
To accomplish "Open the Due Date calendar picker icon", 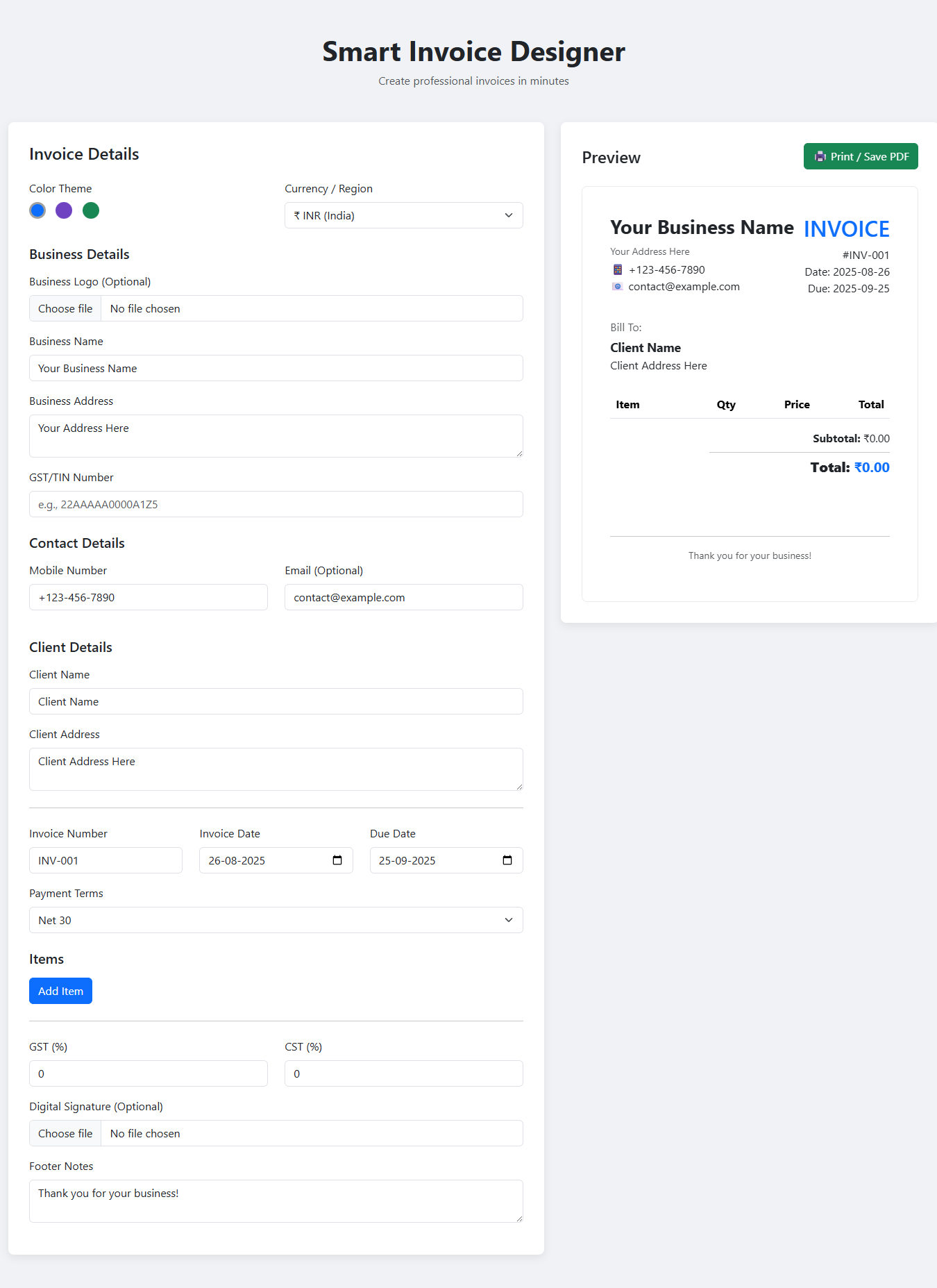I will coord(507,860).
